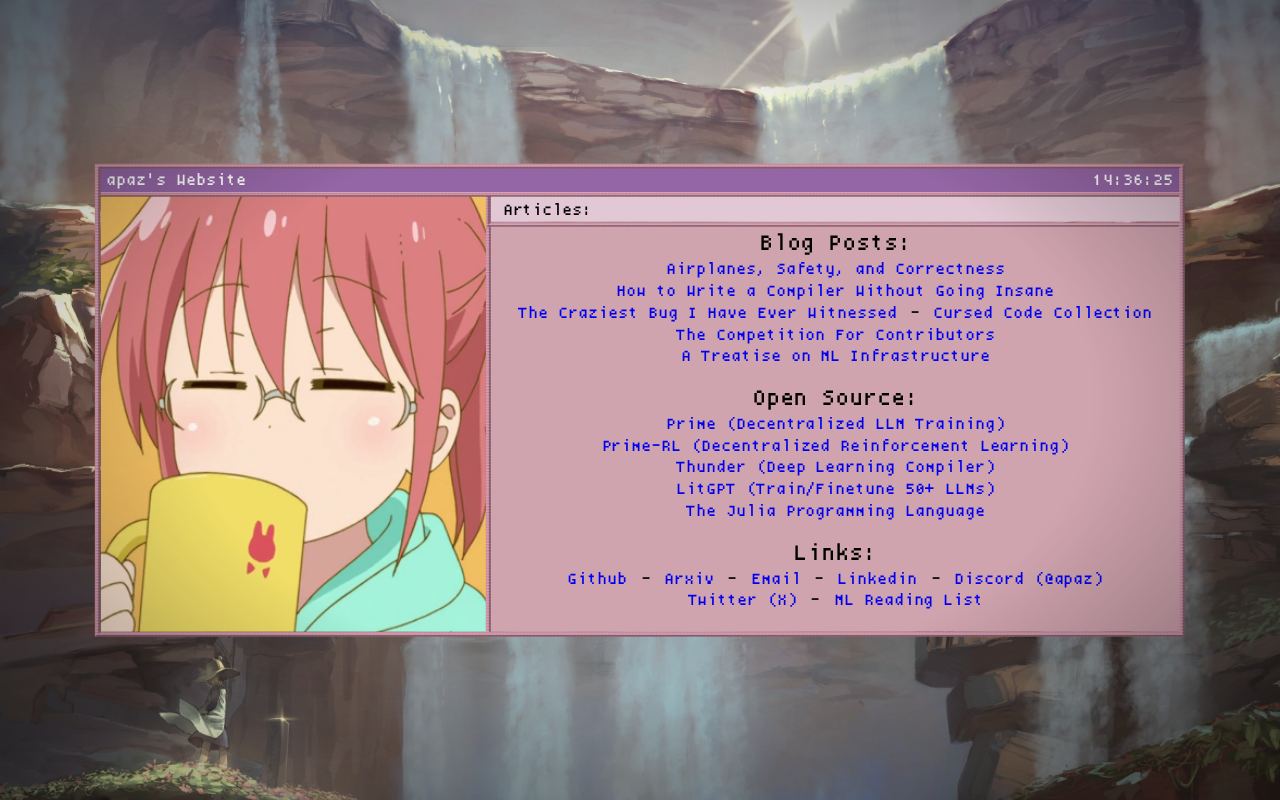Click the apaz's Website title bar

point(640,180)
